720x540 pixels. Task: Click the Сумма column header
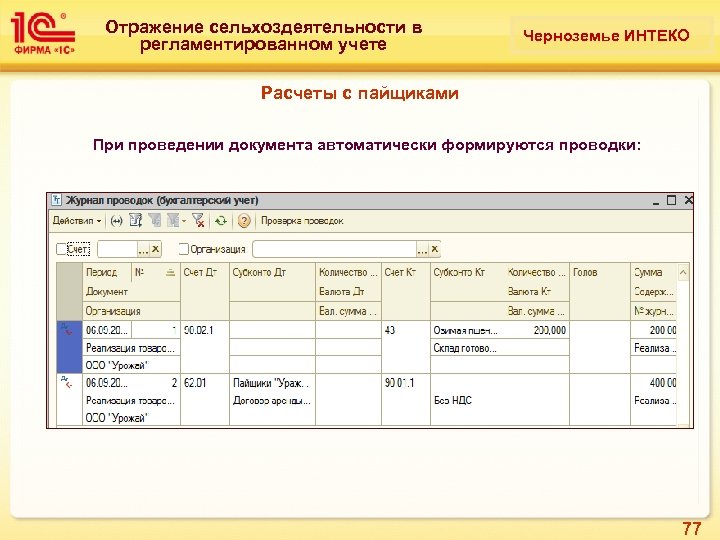tap(653, 272)
